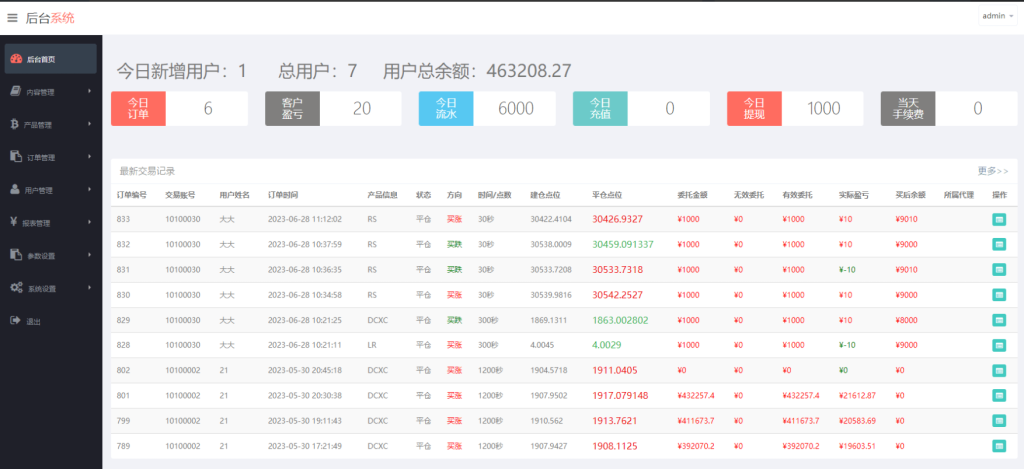Open the action icon for order 831
This screenshot has height=469, width=1024.
999,270
